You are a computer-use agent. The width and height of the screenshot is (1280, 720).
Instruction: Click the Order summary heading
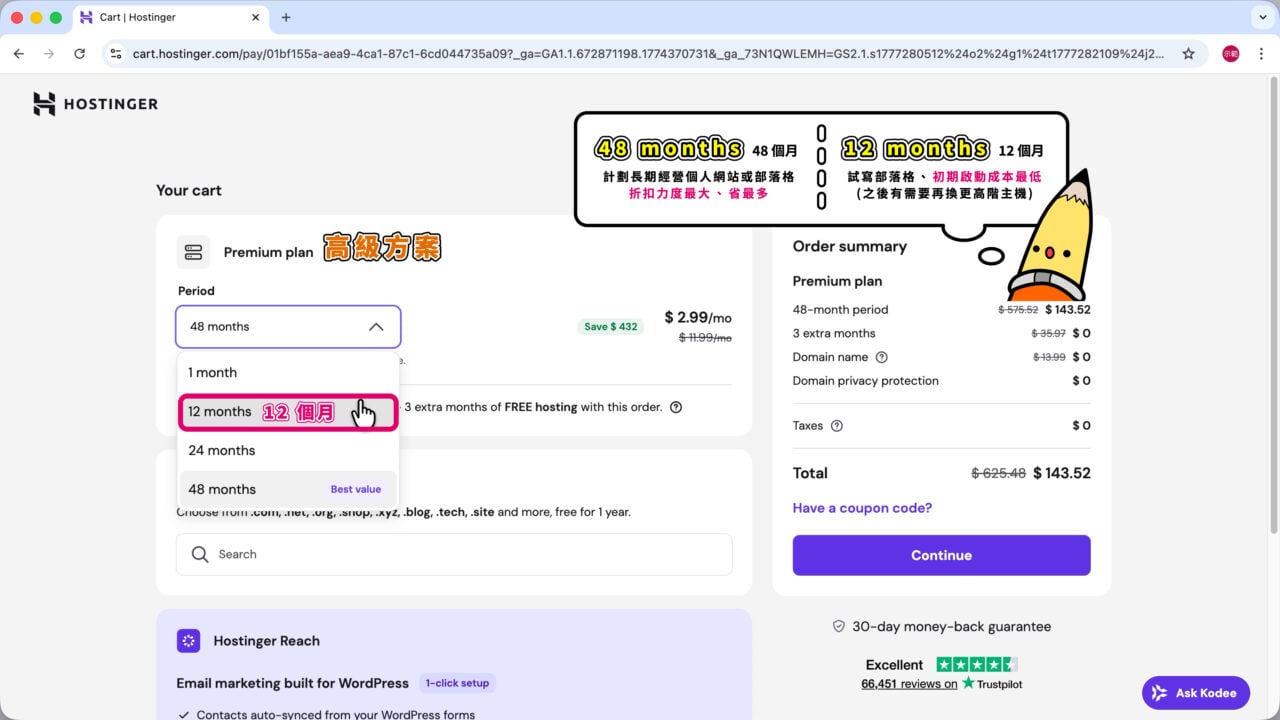tap(850, 246)
